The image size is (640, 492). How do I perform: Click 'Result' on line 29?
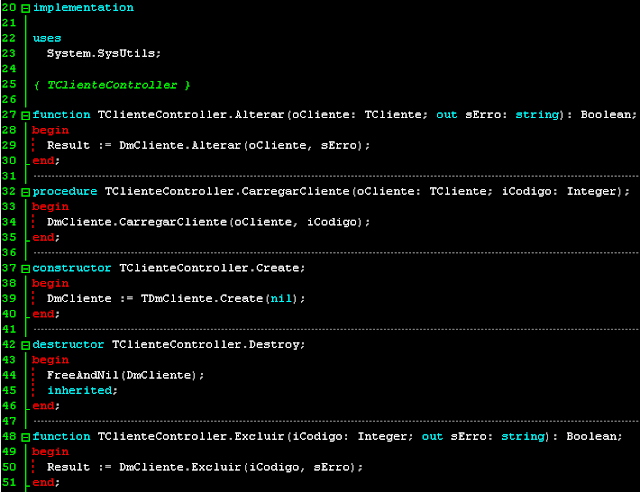click(x=68, y=145)
